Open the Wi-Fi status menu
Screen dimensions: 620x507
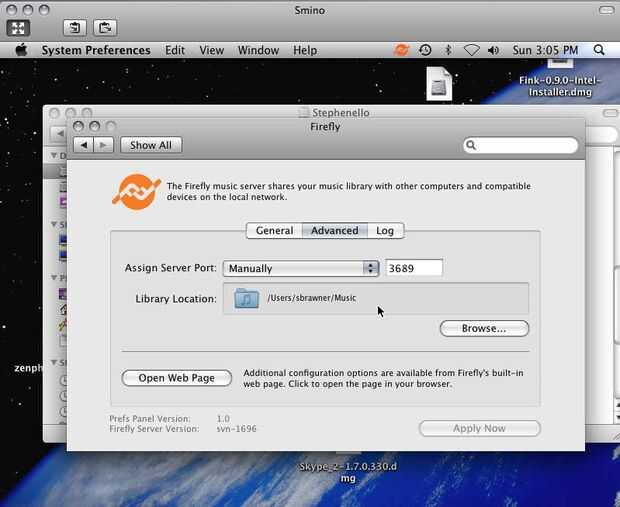point(471,50)
